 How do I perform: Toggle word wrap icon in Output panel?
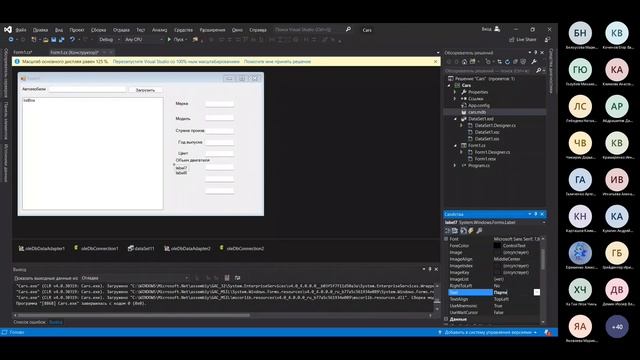[238, 278]
